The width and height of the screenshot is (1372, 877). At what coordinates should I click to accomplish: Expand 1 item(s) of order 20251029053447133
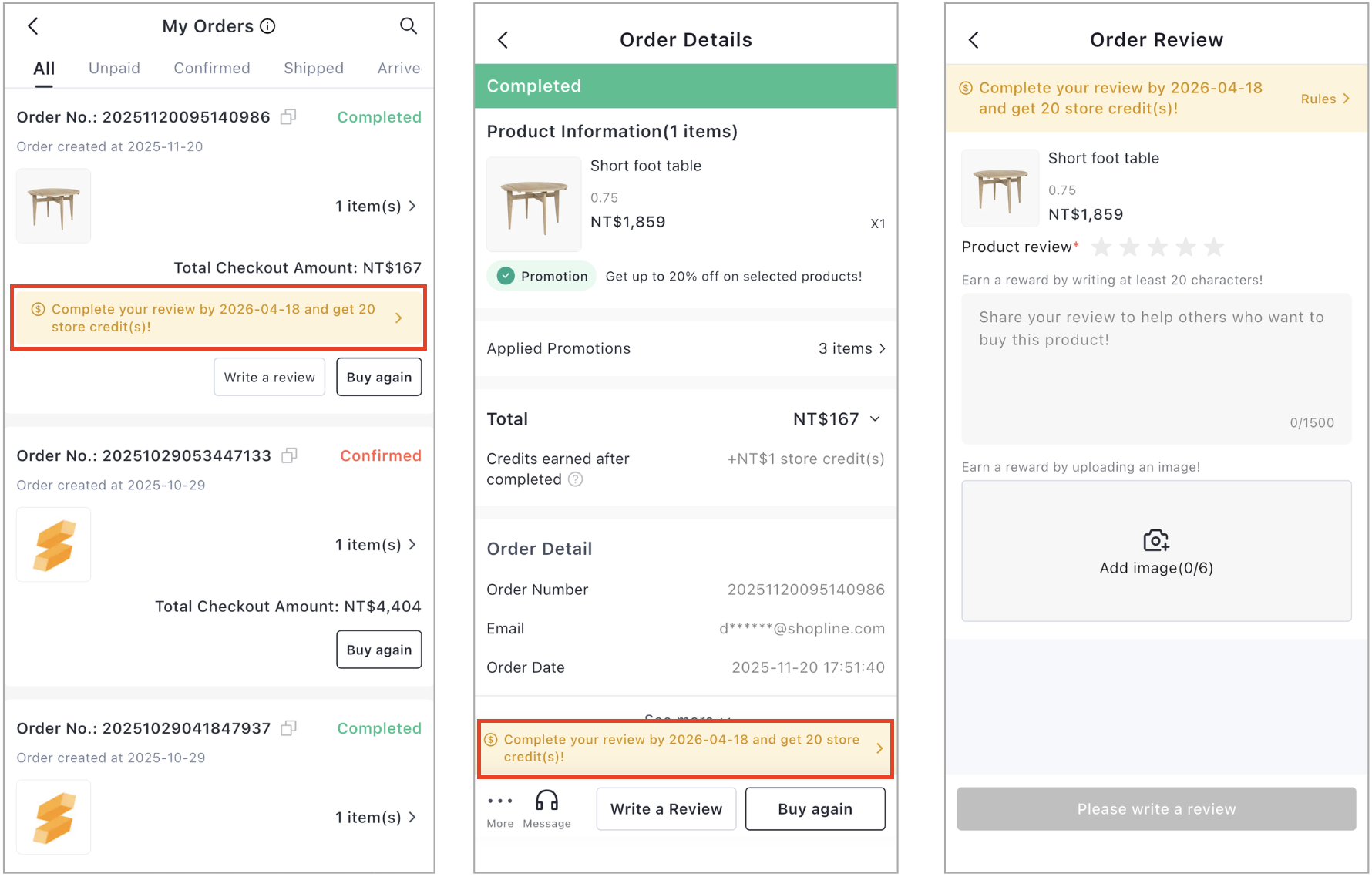click(375, 545)
